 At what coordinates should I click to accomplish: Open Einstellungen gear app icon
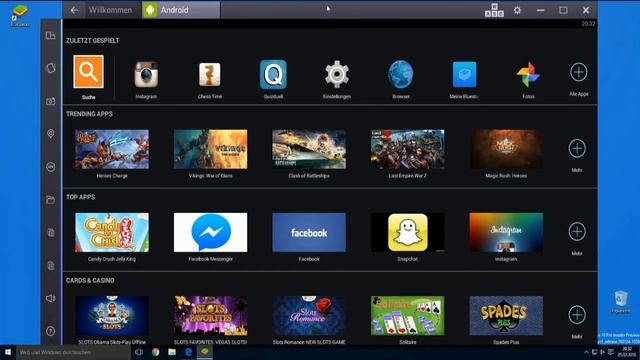[x=337, y=74]
